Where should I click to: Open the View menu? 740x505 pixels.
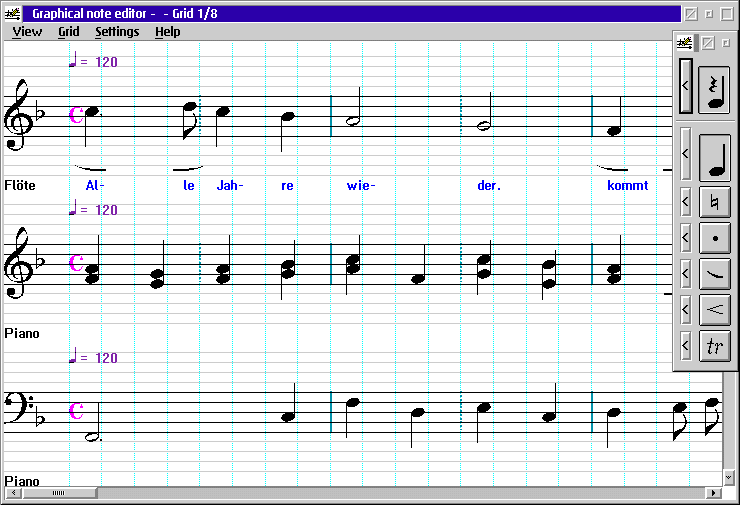pos(27,32)
